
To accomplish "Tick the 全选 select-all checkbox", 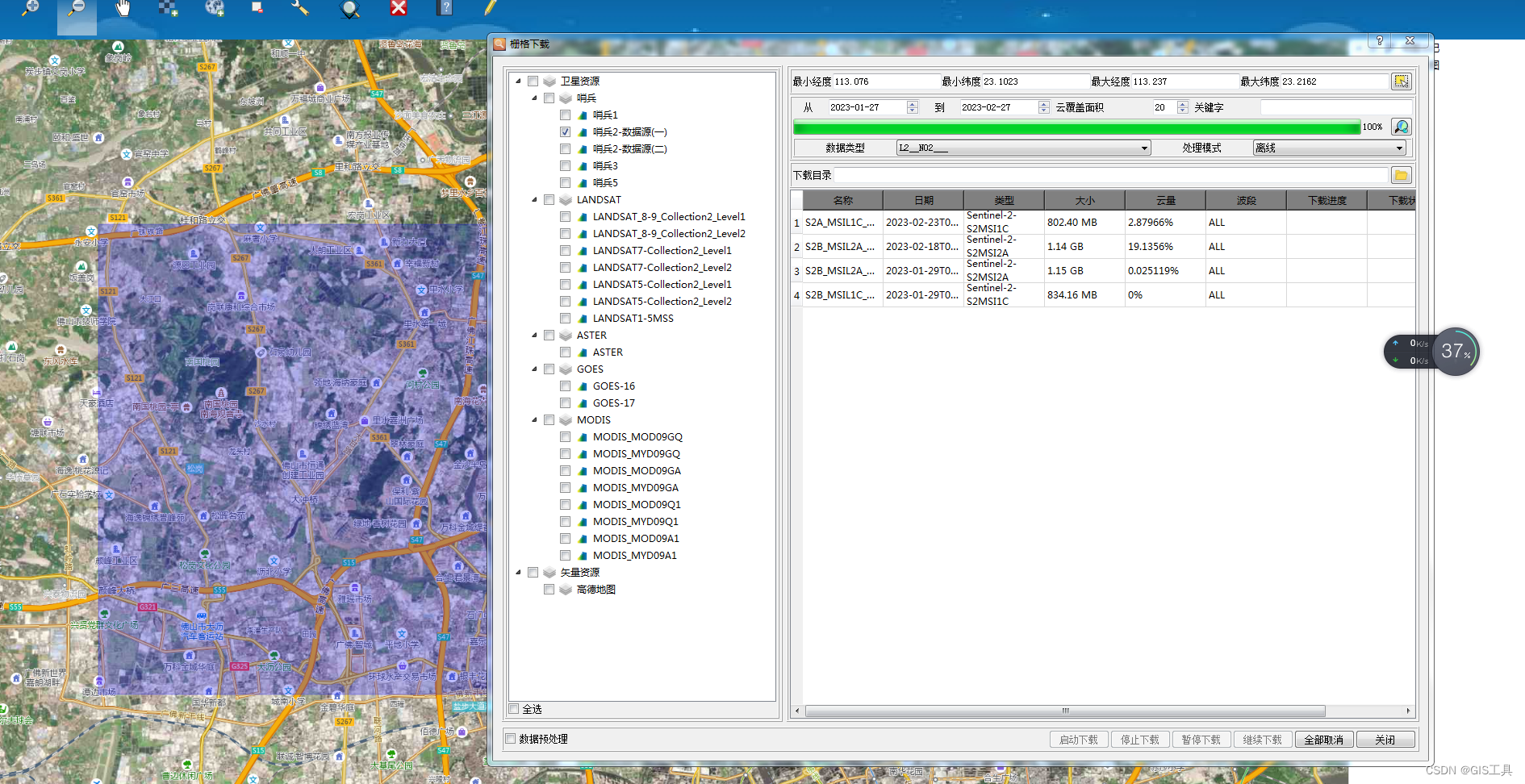I will coord(514,709).
